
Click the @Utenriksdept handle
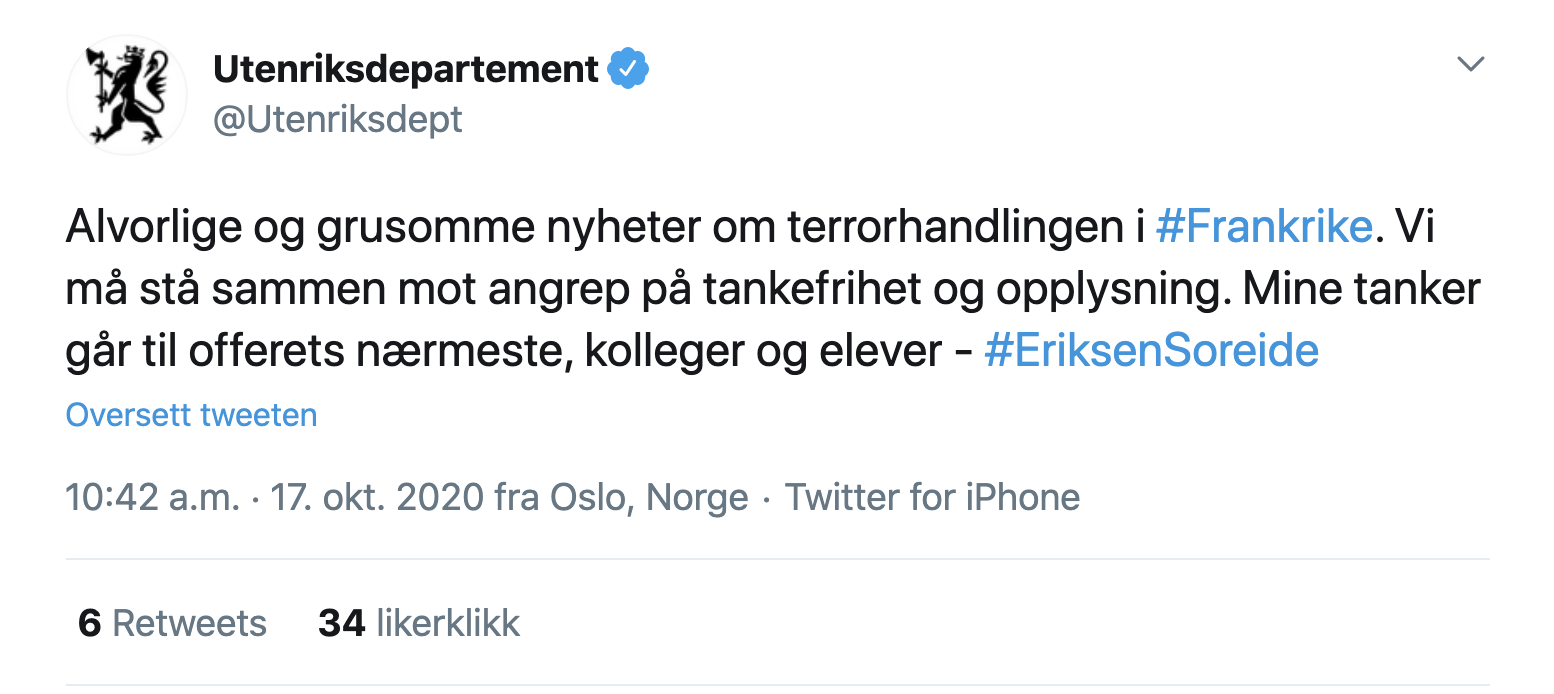[x=338, y=120]
